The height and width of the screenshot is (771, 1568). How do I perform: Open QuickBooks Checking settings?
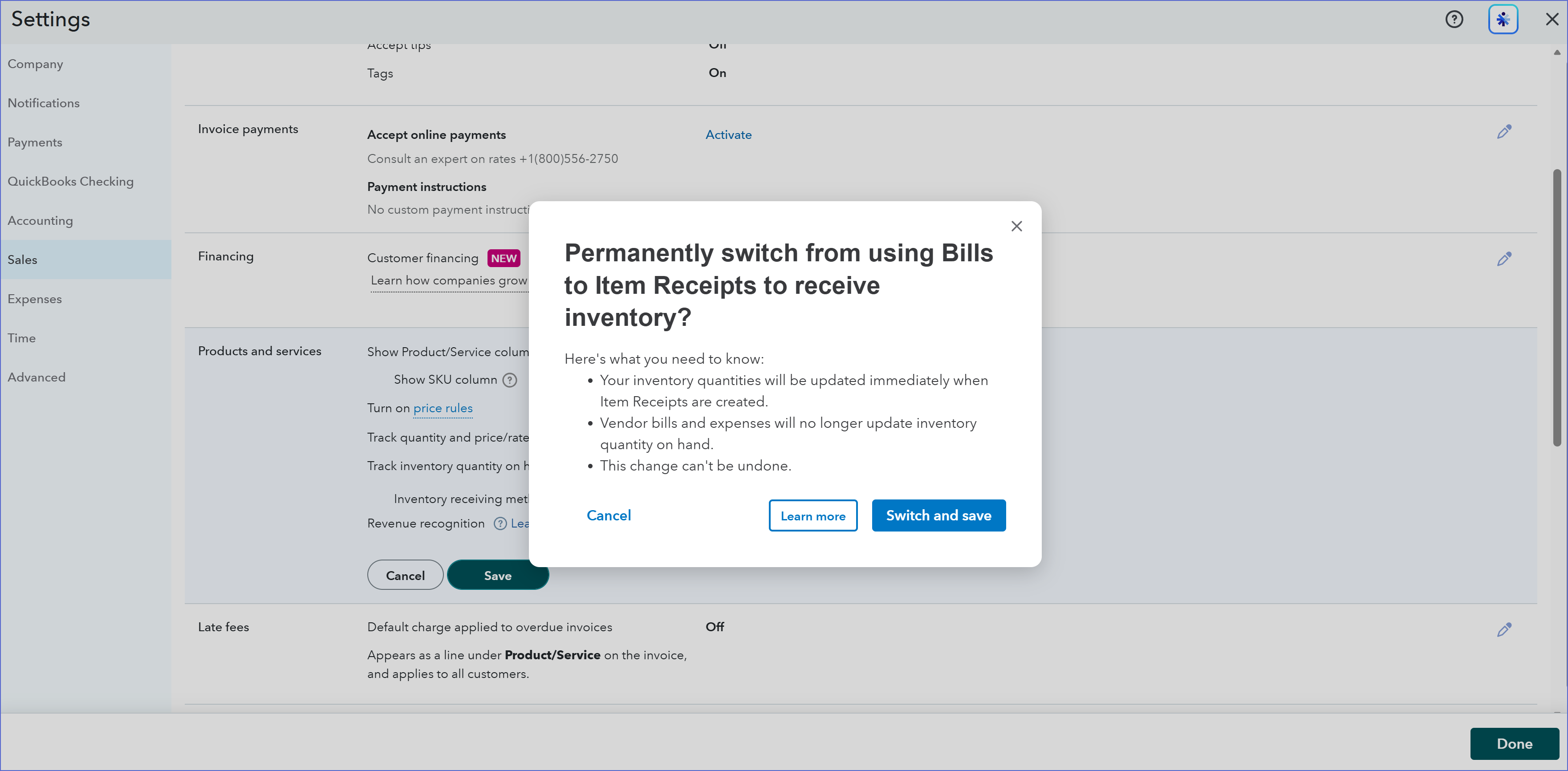(71, 181)
